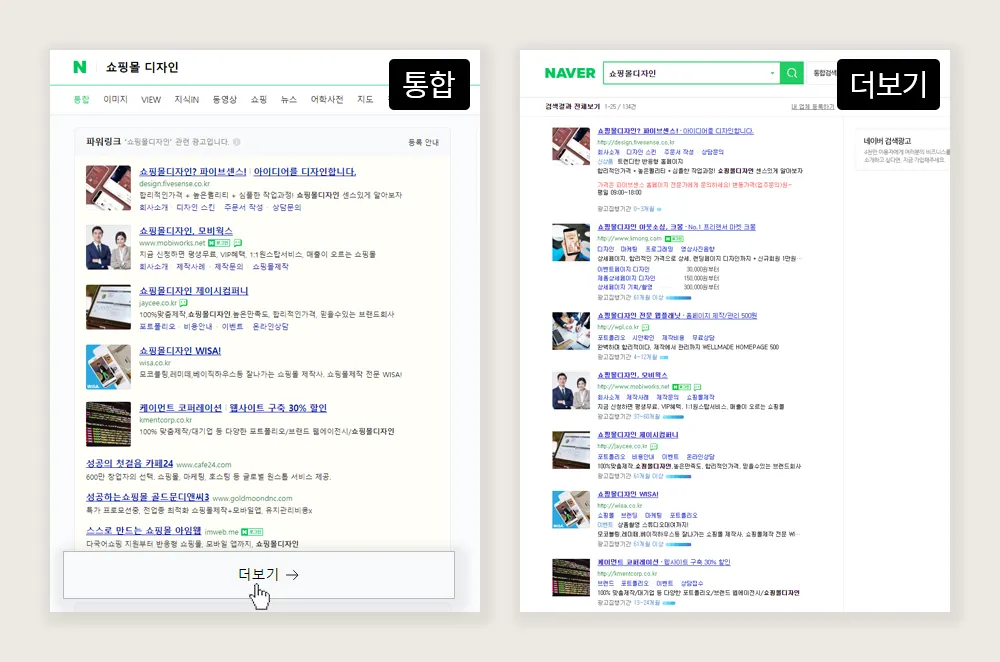Click wpl handshake thumbnail in right page
Image resolution: width=1000 pixels, height=662 pixels.
pos(571,331)
